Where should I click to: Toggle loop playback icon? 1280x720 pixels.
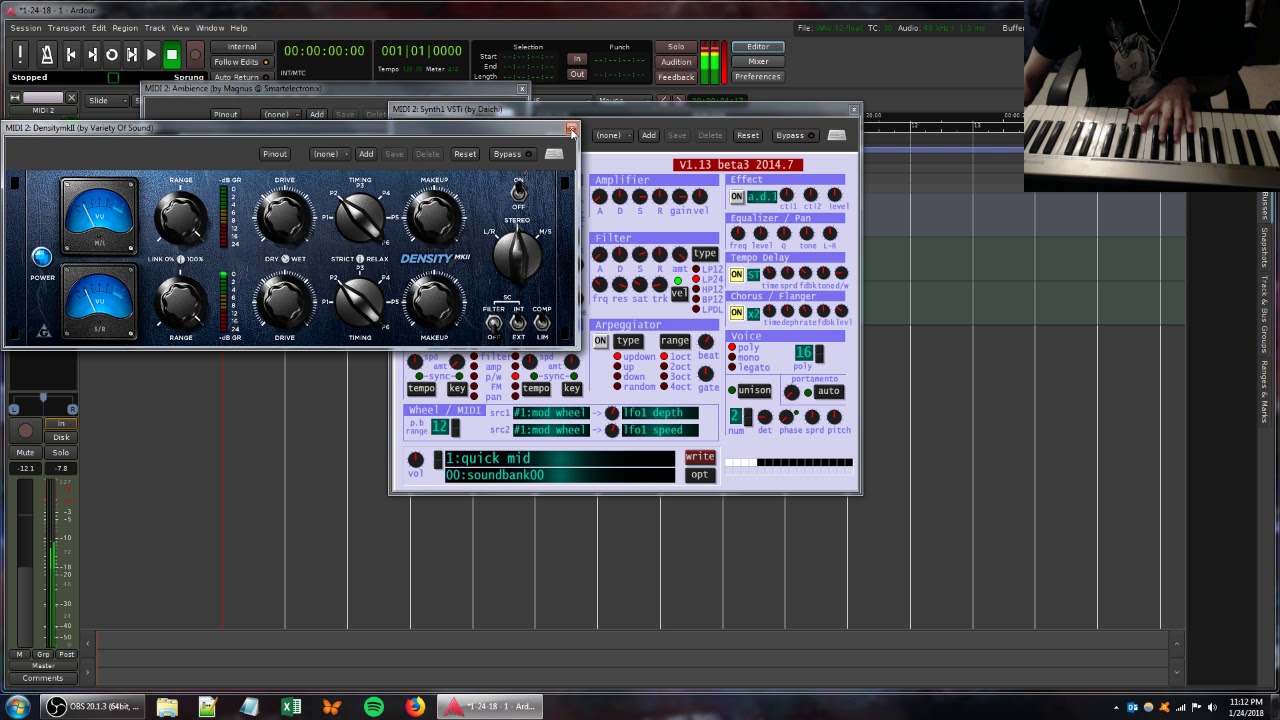point(111,55)
